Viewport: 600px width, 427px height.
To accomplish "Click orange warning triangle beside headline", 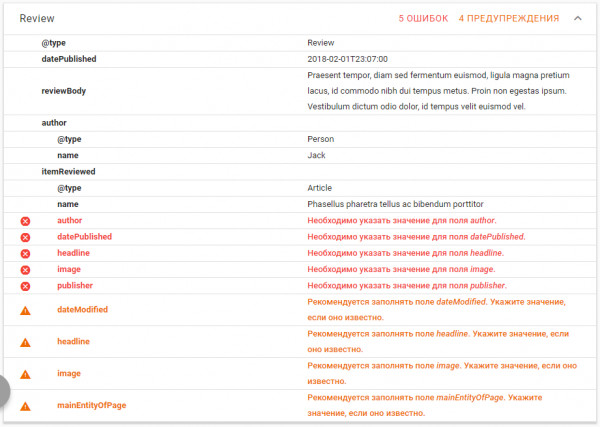I will pos(25,342).
